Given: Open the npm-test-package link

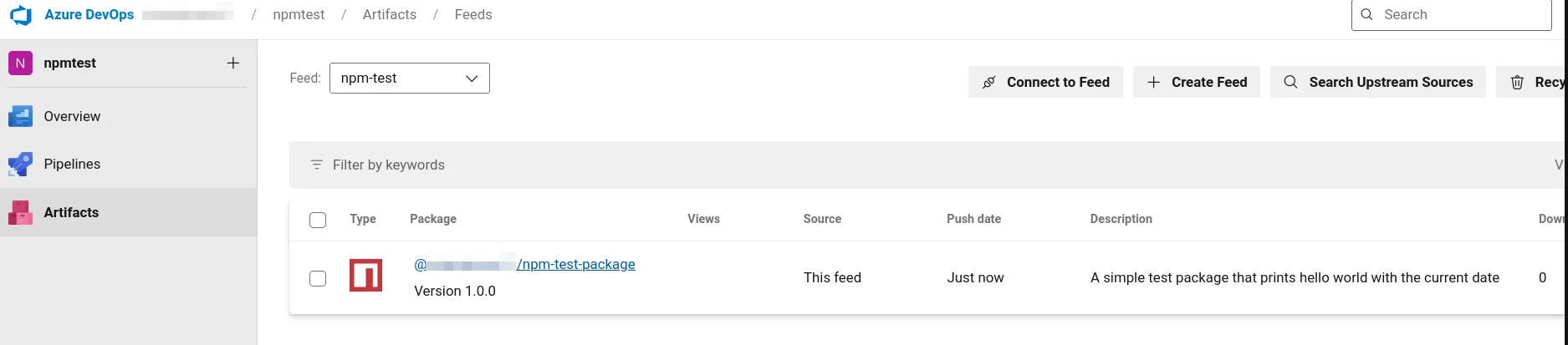Looking at the screenshot, I should click(x=525, y=264).
